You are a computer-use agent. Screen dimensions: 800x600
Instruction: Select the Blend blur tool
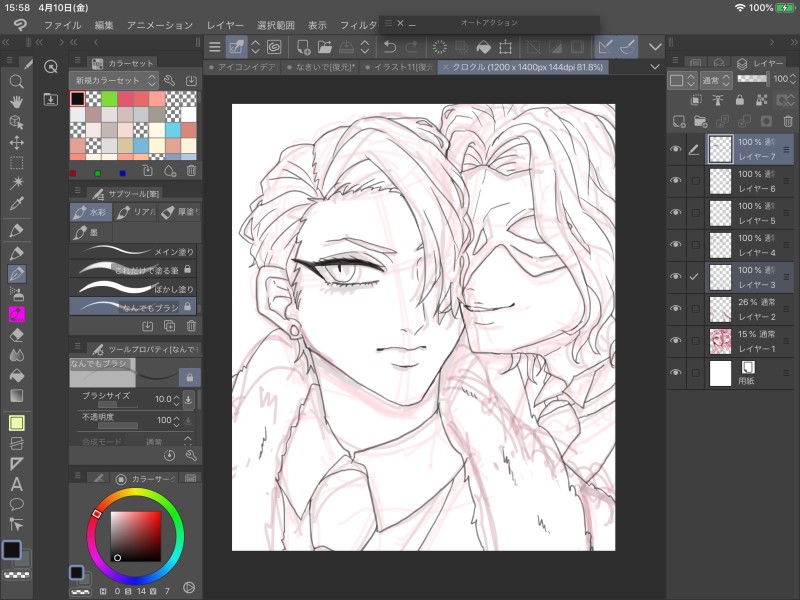click(x=16, y=355)
